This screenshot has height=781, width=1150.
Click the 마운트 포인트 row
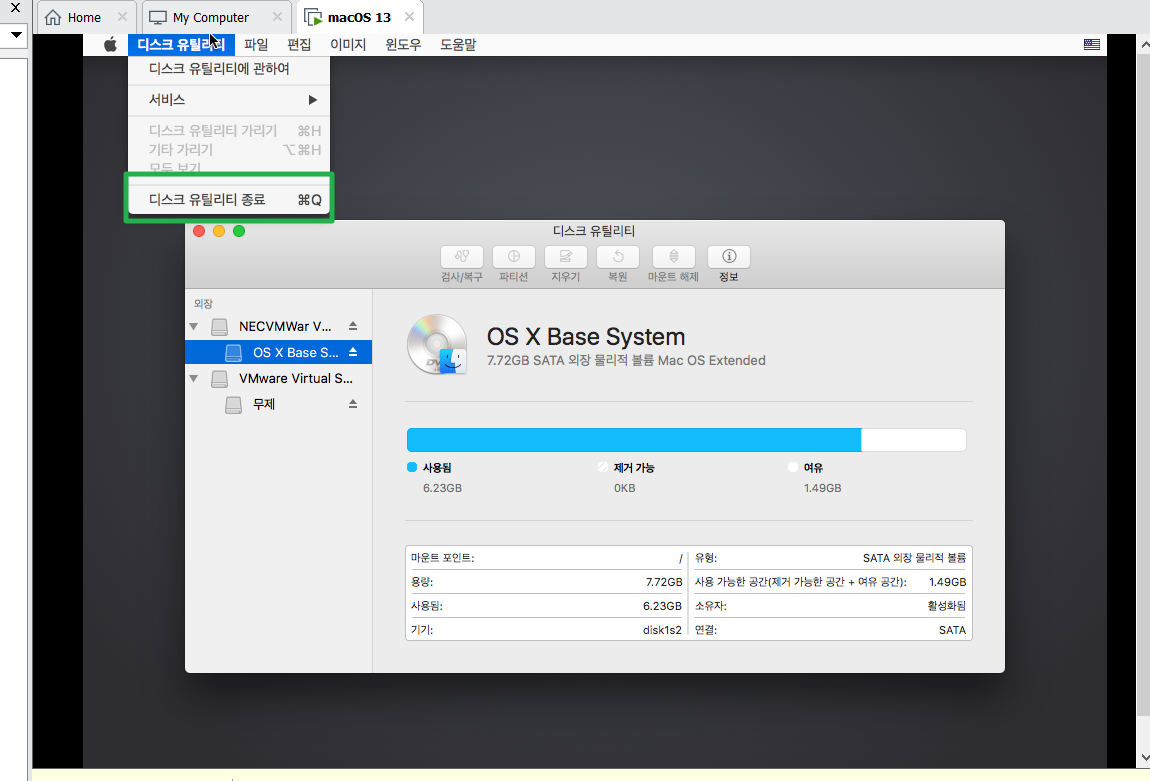pyautogui.click(x=547, y=558)
